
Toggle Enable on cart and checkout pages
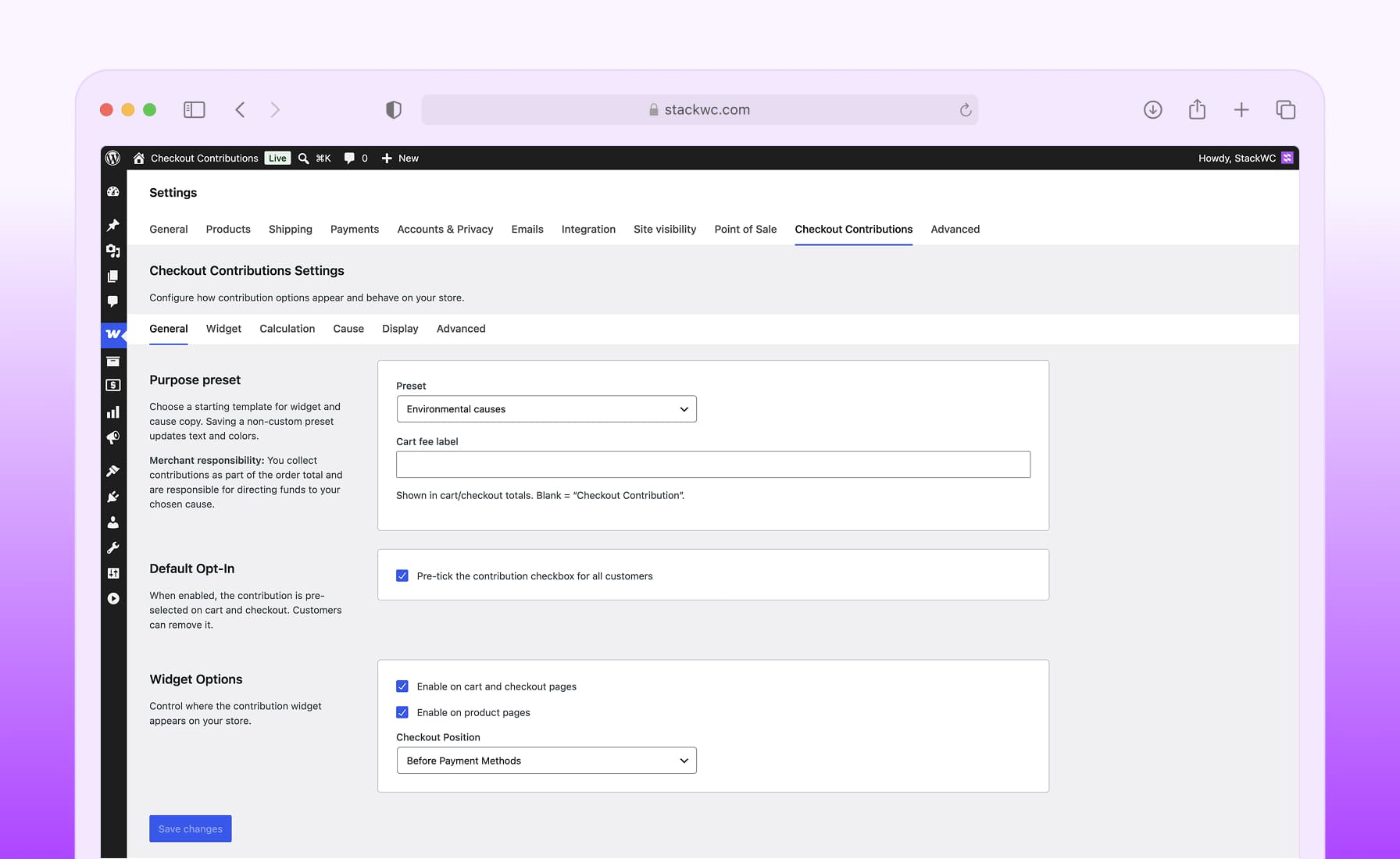click(x=402, y=686)
